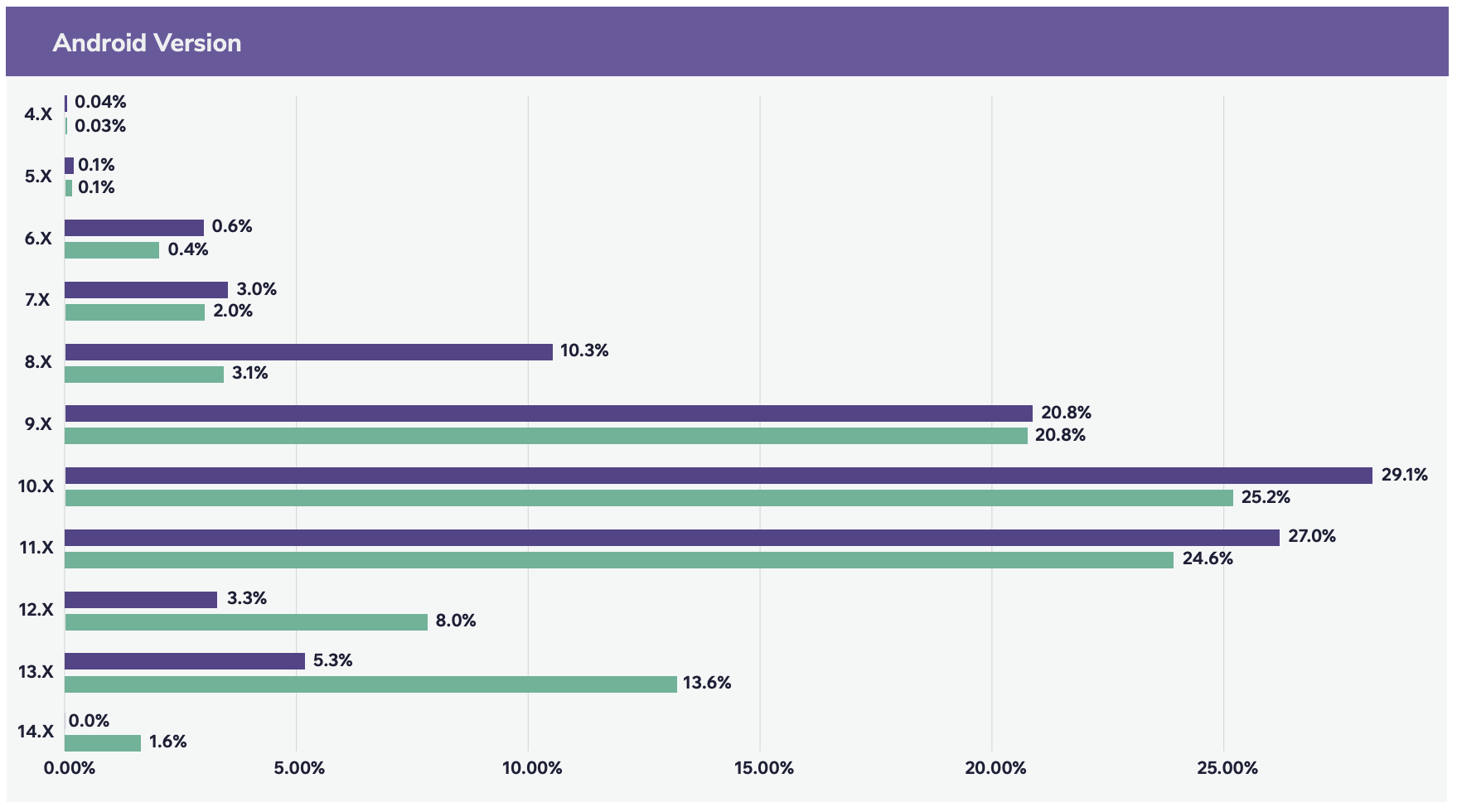Click the purple 12.X bar at 3.3%
Image resolution: width=1457 pixels, height=812 pixels.
point(141,600)
